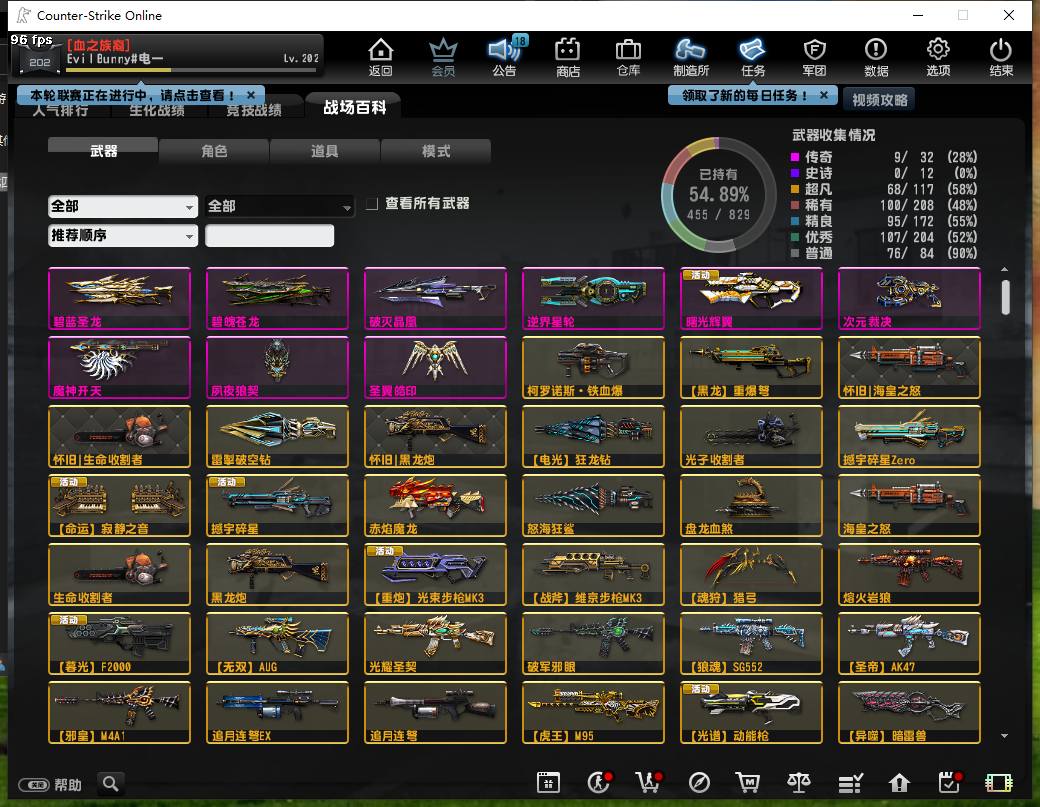Open the 任务 missions icon

pos(753,57)
